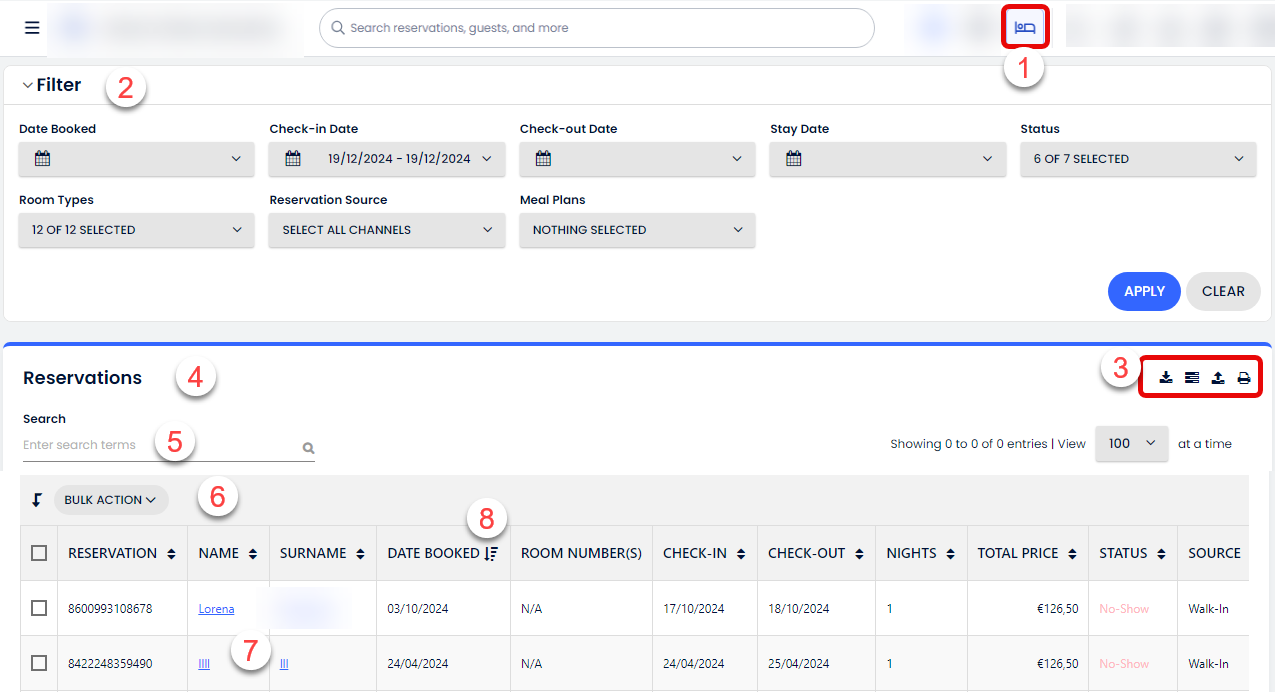Check the select-all checkbox in the table header

tap(38, 552)
